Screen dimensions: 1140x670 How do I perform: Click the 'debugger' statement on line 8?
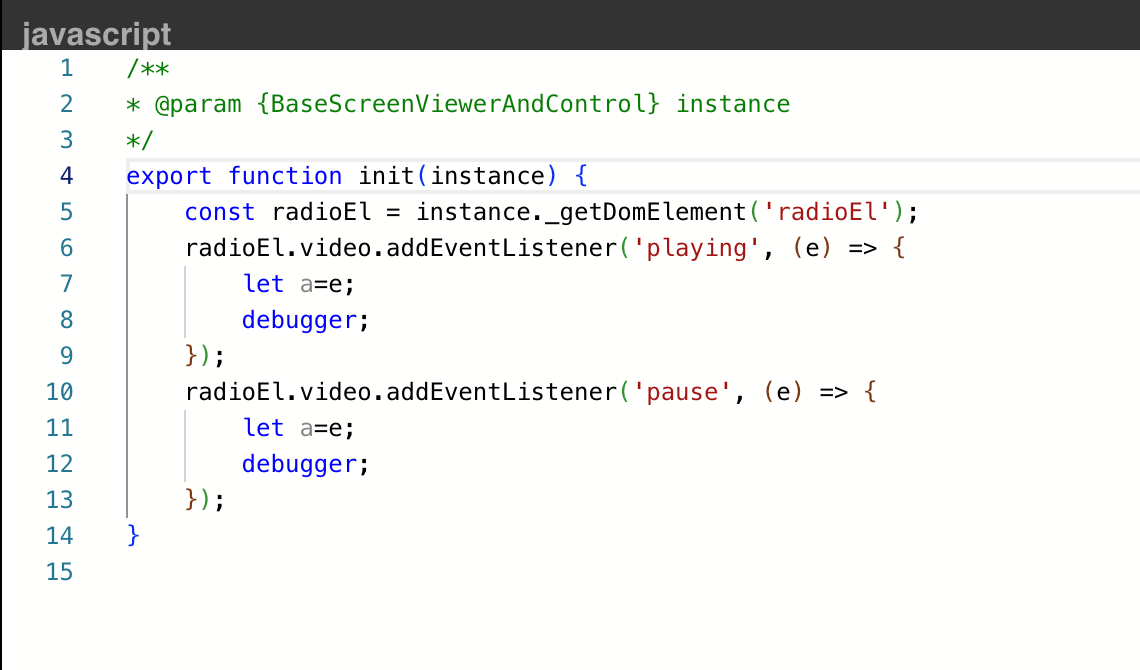click(299, 320)
